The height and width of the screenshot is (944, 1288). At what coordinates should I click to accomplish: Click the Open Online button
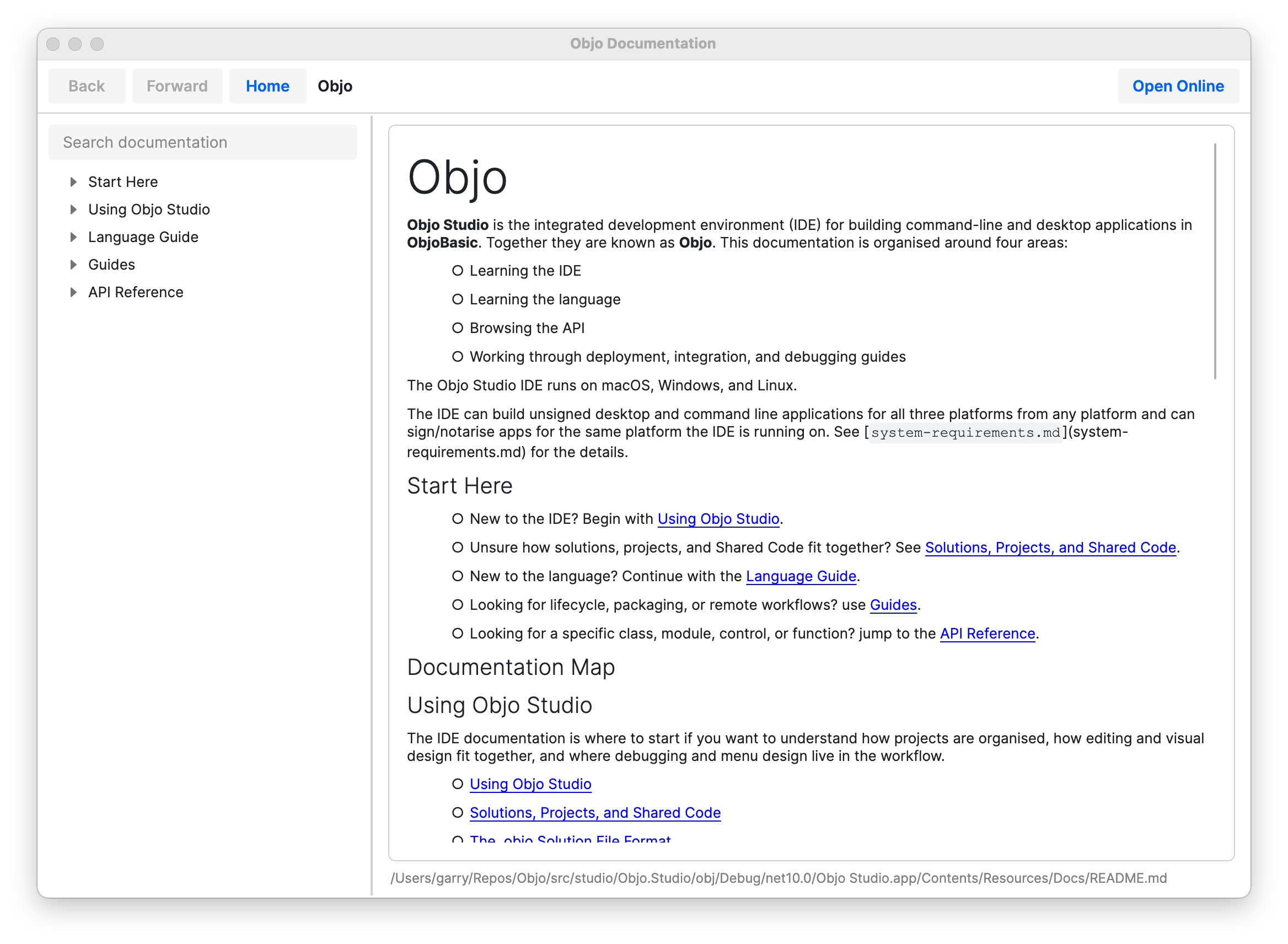(1178, 85)
